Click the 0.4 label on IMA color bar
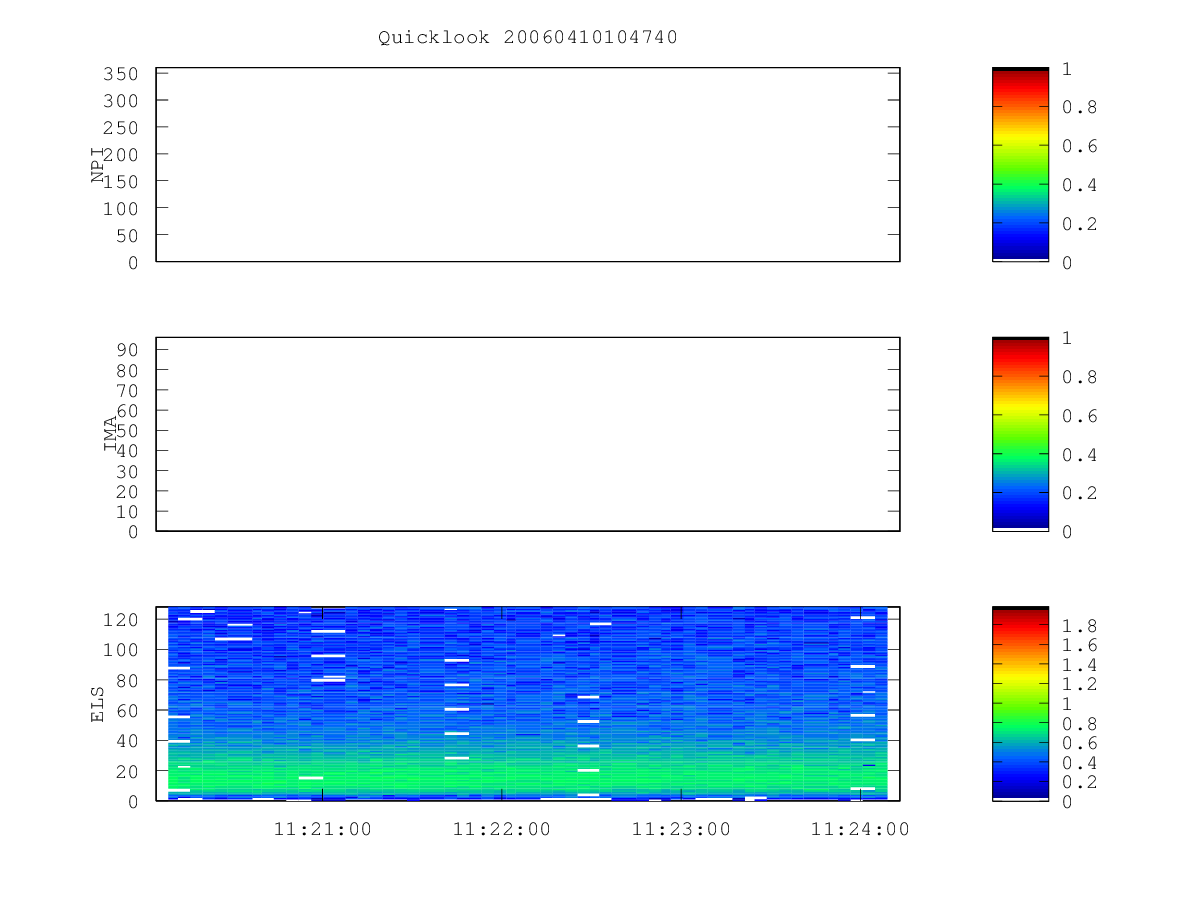 1080,454
